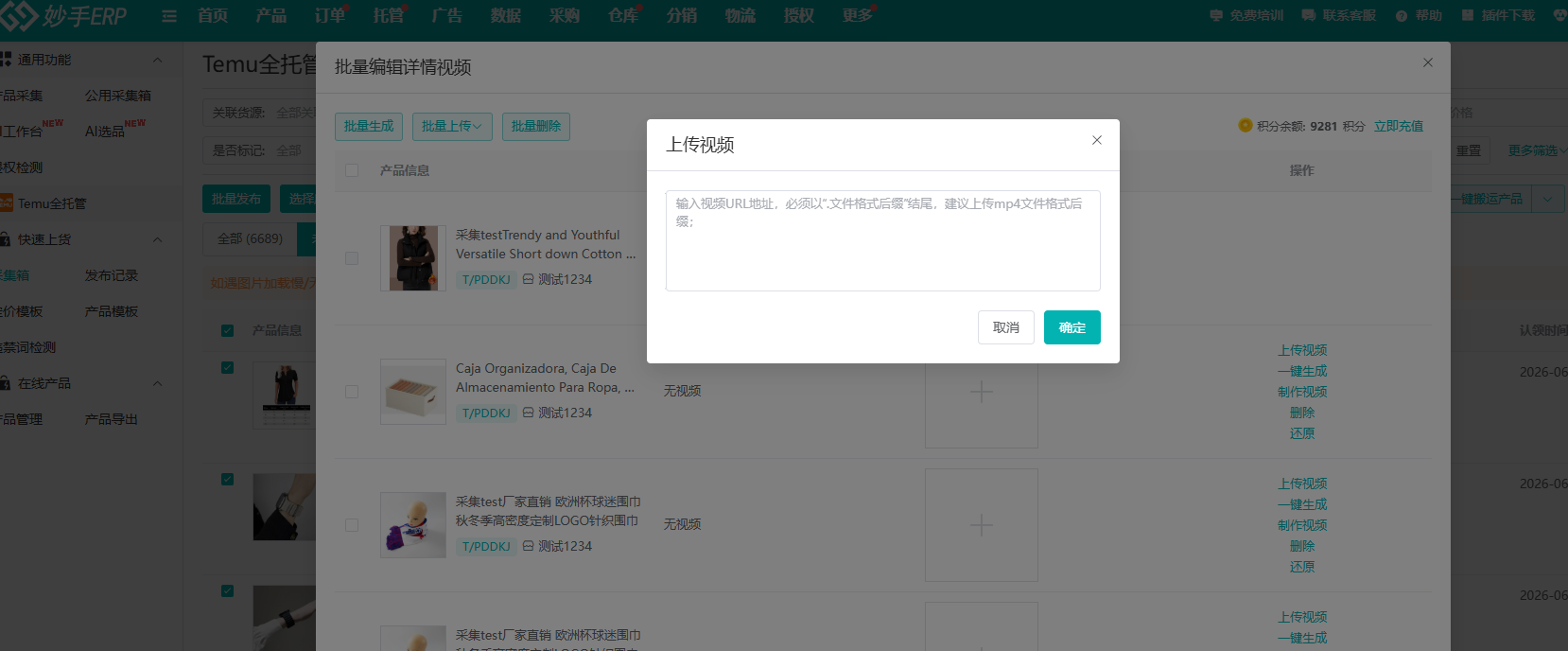The height and width of the screenshot is (651, 1568).
Task: Click the gold coin points icon
Action: point(1246,126)
